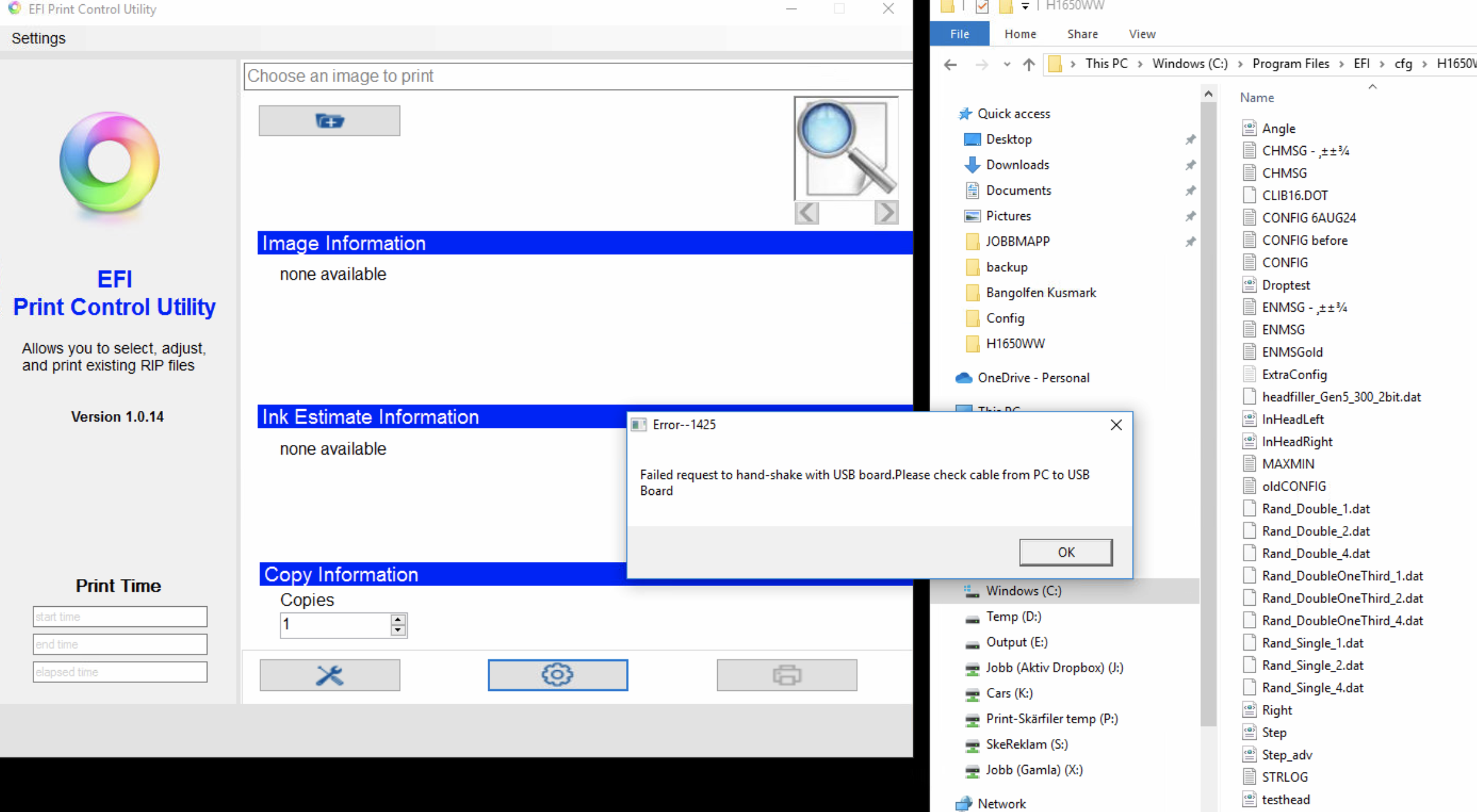Open OneDrive - Personal in the sidebar
Image resolution: width=1477 pixels, height=812 pixels.
[1034, 377]
